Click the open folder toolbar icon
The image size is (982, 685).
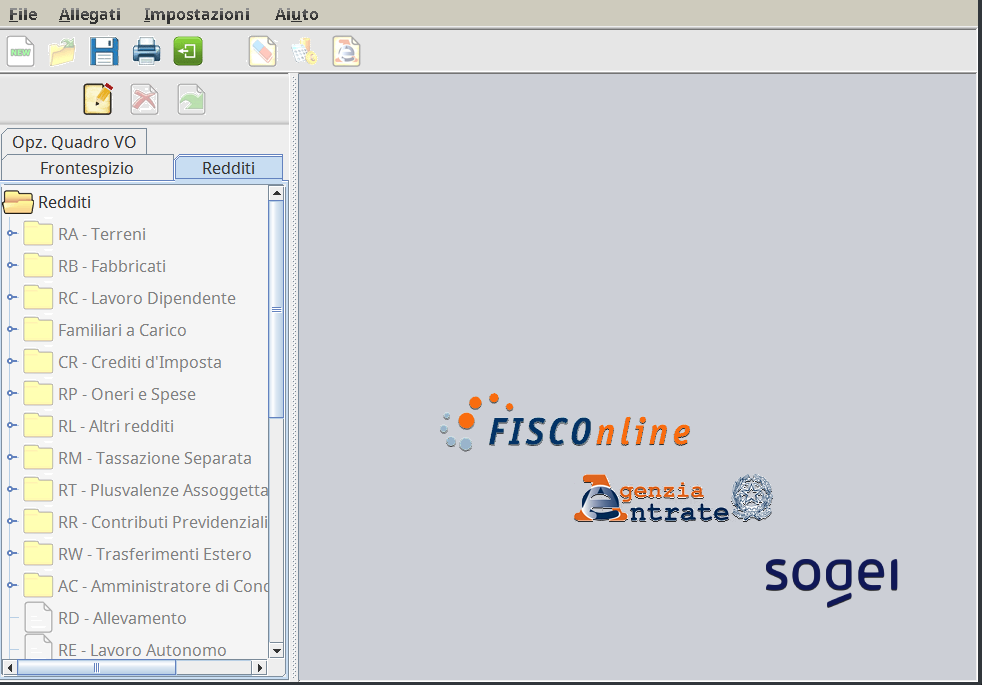(62, 51)
